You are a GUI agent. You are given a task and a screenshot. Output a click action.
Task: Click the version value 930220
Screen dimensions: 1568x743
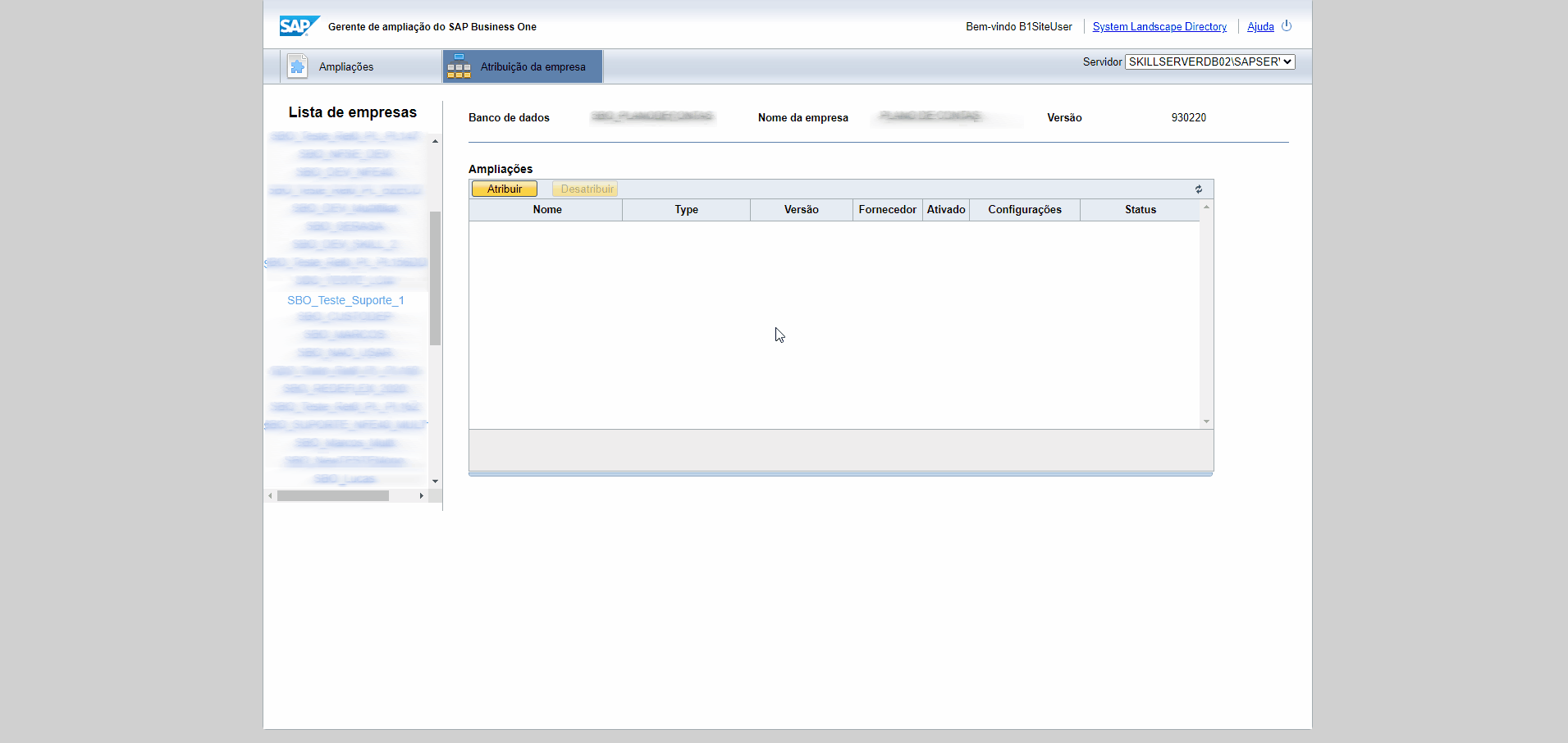coord(1188,117)
